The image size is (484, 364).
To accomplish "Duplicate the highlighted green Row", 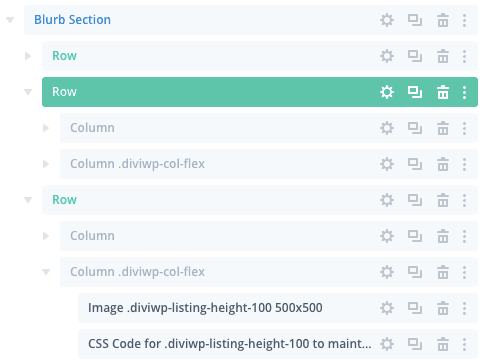I will pos(415,92).
